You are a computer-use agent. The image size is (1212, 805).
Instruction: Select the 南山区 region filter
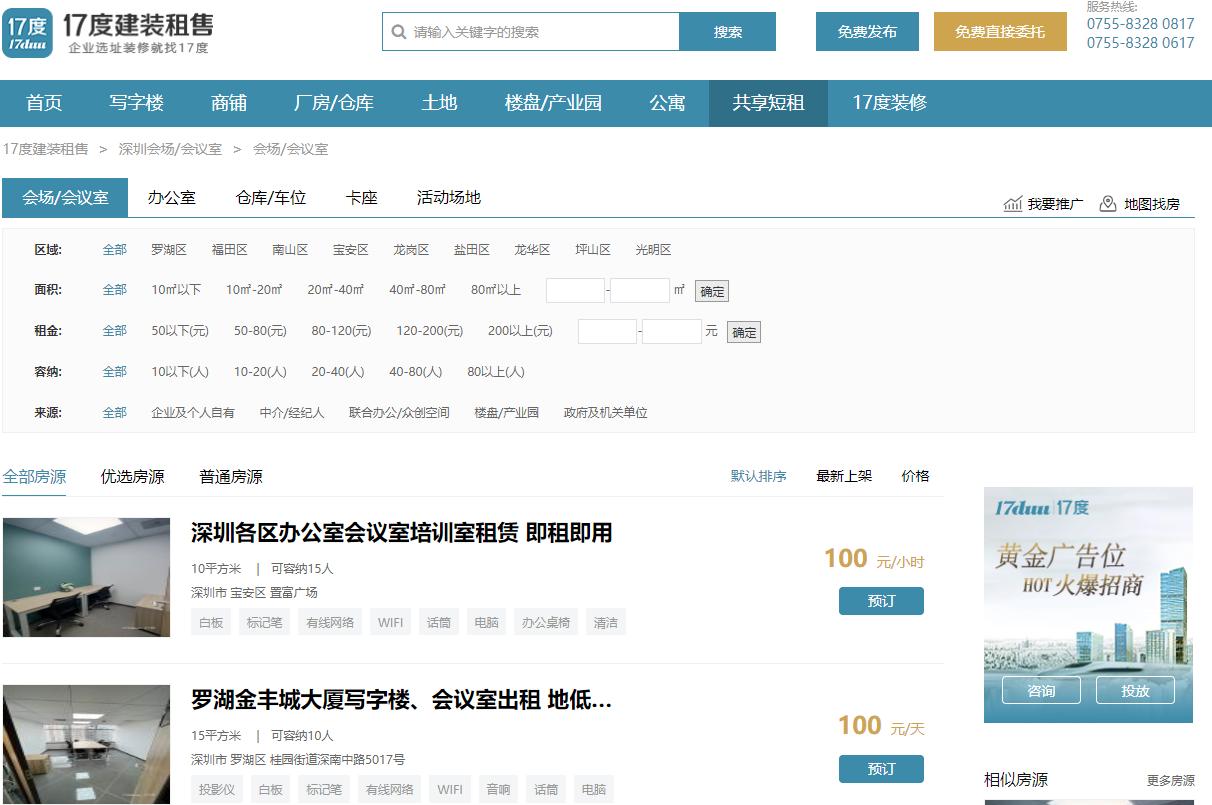[290, 249]
